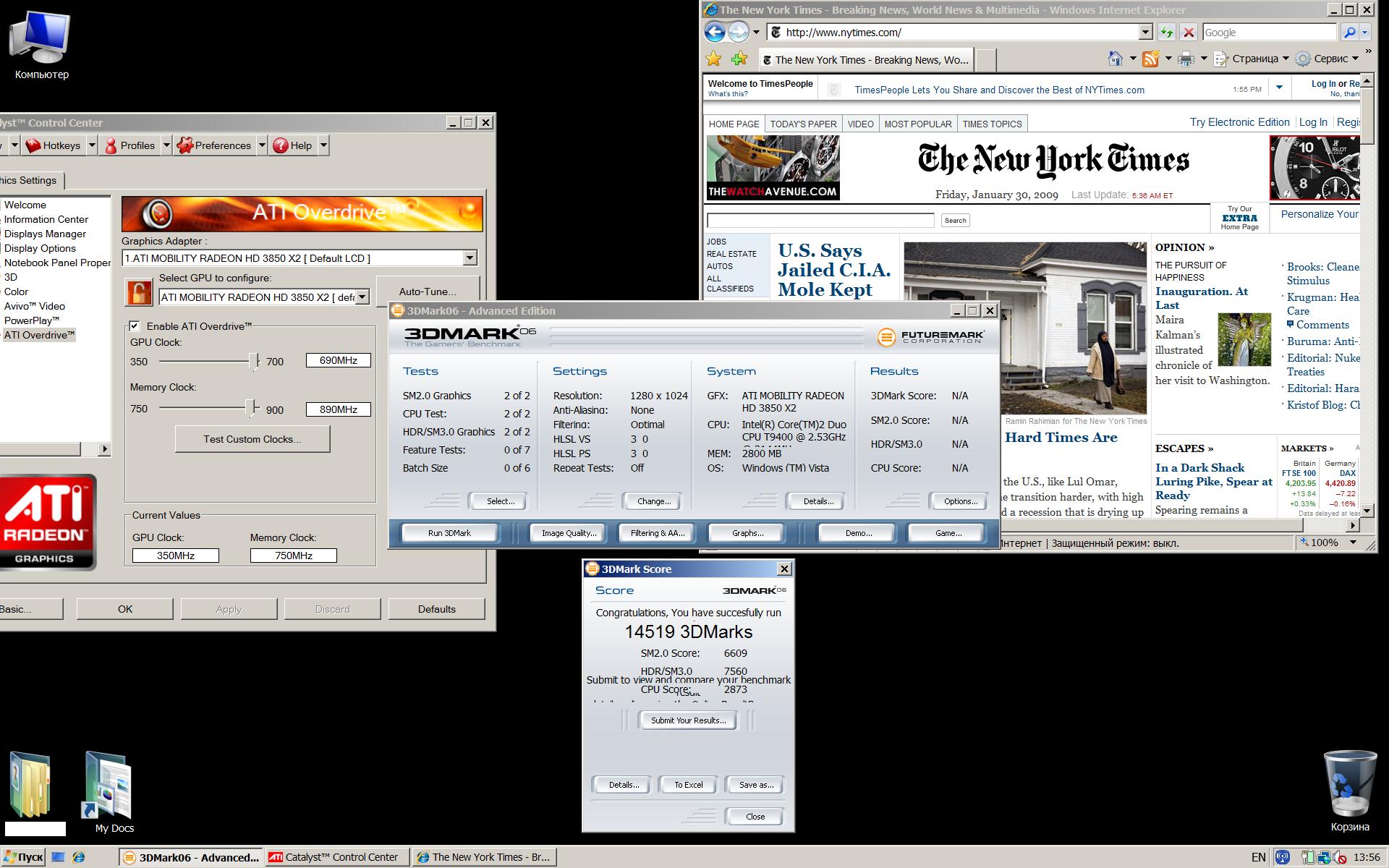1389x868 pixels.
Task: Click Test Custom Clocks button
Action: tap(252, 439)
